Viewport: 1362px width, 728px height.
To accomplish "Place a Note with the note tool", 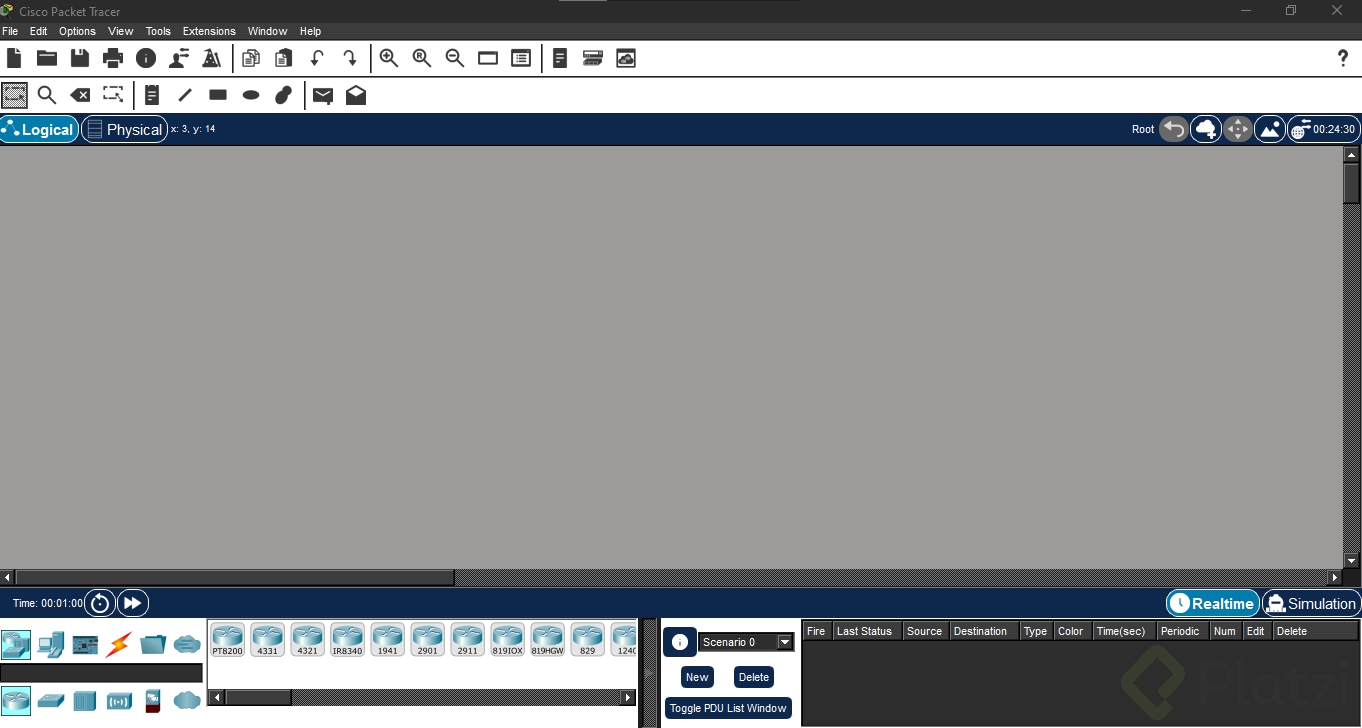I will [152, 95].
